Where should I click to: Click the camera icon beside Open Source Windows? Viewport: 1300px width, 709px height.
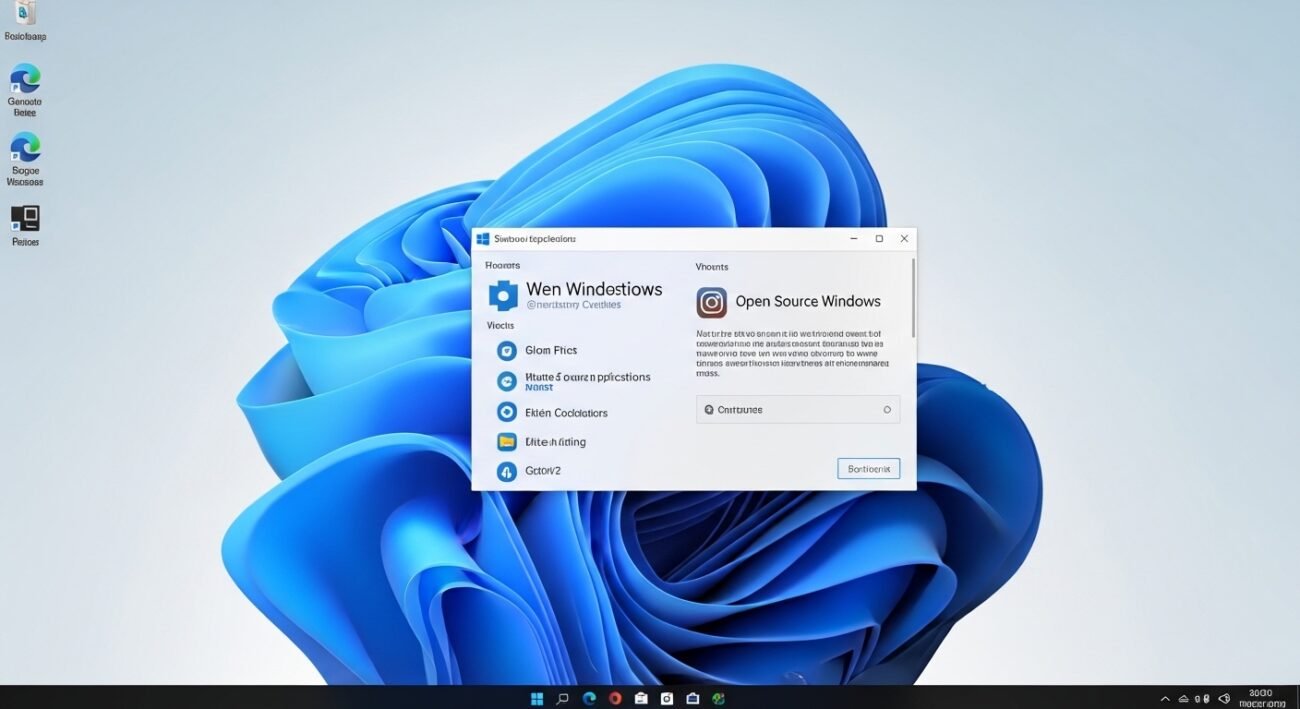point(711,302)
